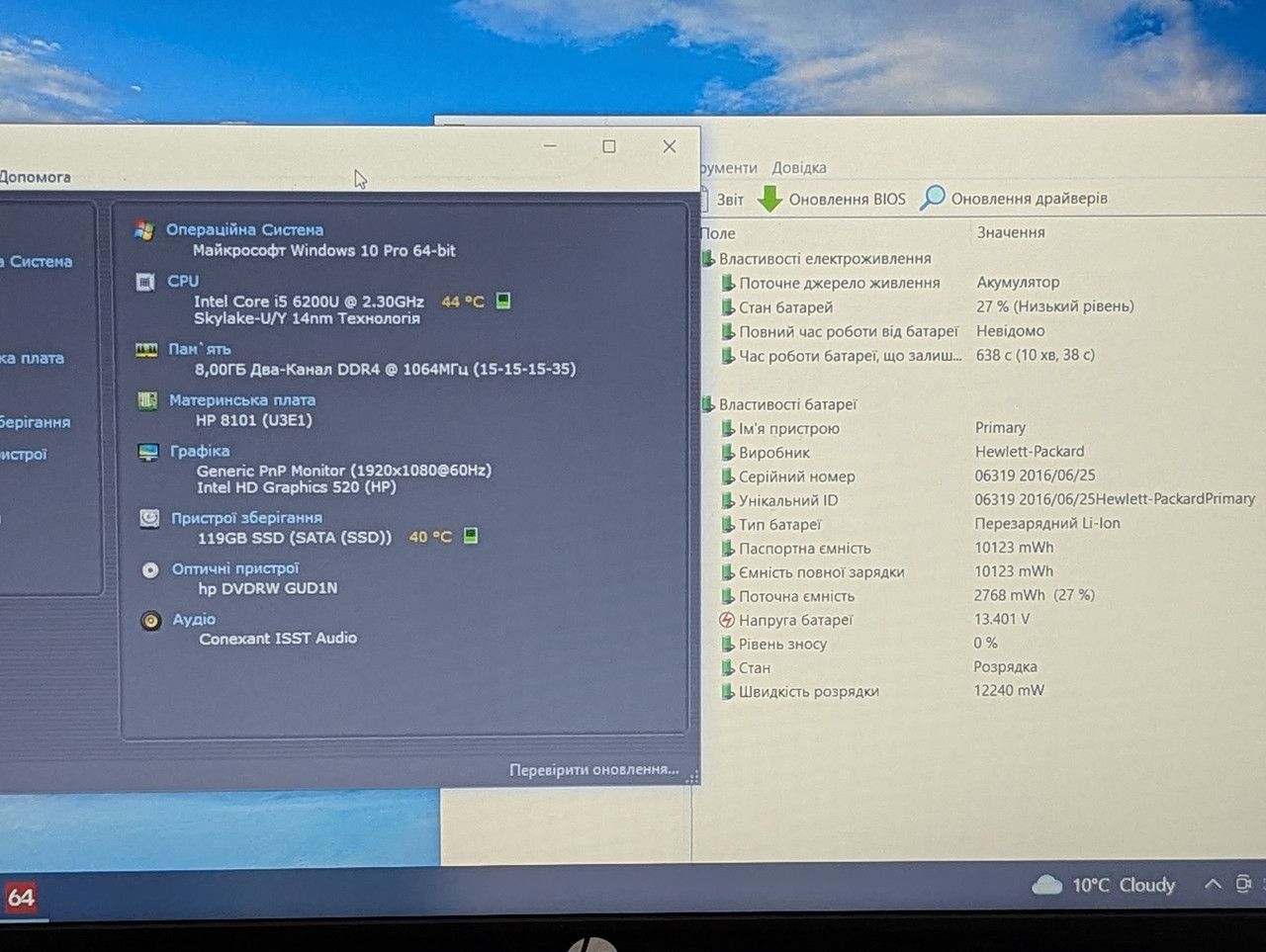Select the Skylake-U/Y 14nm Технологія line
Viewport: 1266px width, 952px height.
point(307,318)
